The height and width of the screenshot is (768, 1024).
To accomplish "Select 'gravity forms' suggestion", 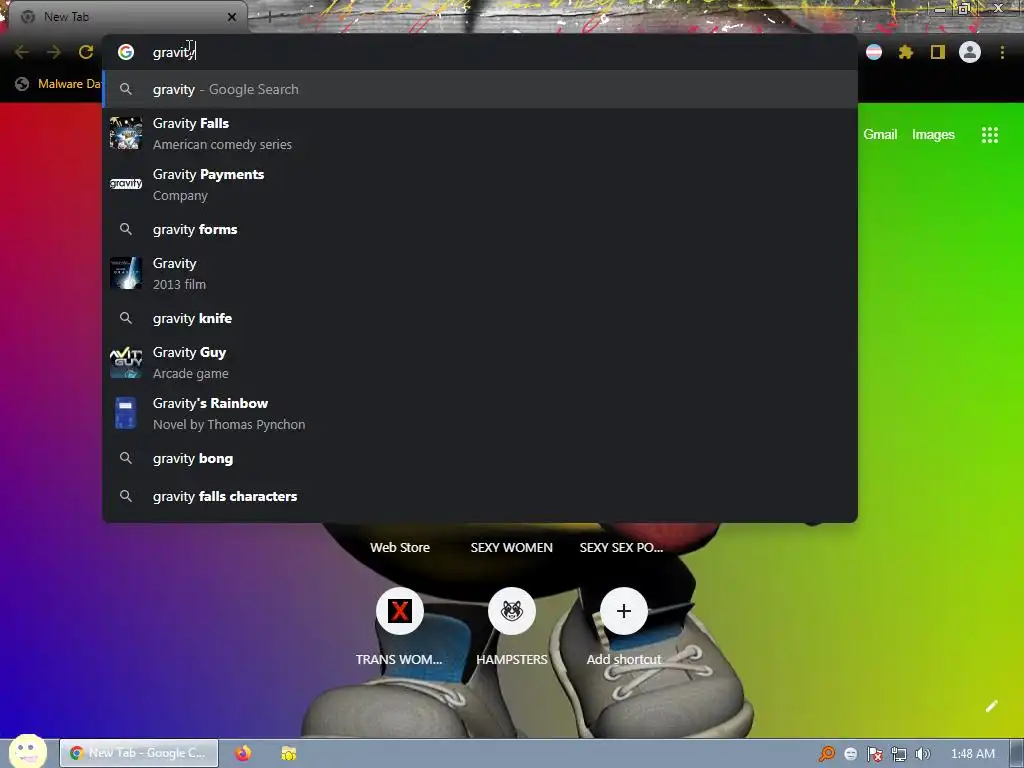I will [479, 229].
